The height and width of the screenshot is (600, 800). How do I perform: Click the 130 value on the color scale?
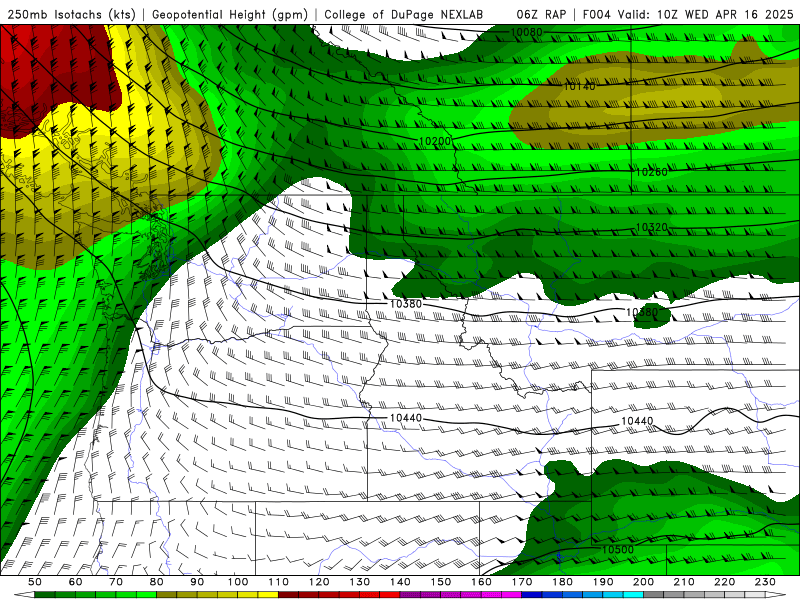(360, 582)
